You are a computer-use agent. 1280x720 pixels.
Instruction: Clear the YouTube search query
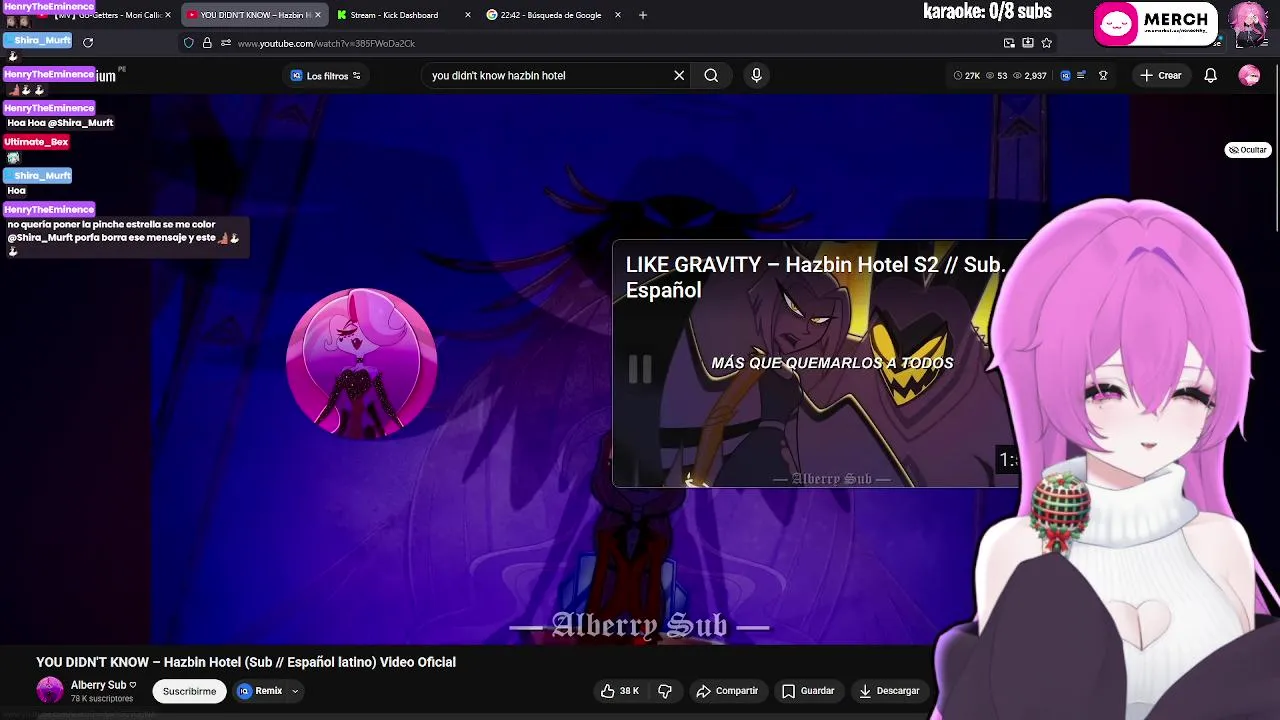[679, 75]
